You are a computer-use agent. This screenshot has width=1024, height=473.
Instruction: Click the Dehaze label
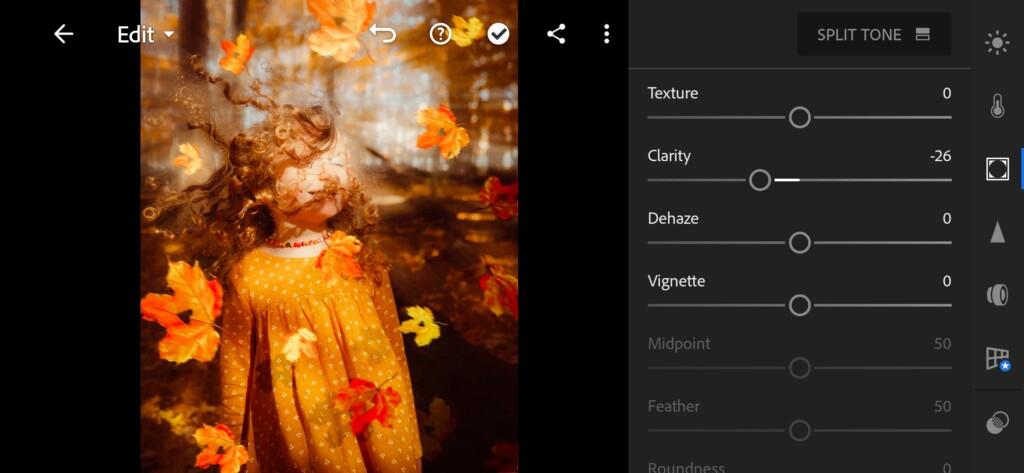click(x=673, y=218)
